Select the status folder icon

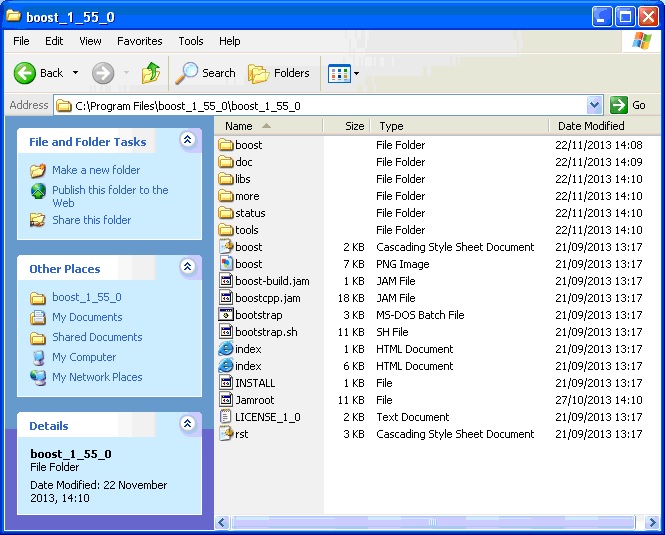[226, 213]
